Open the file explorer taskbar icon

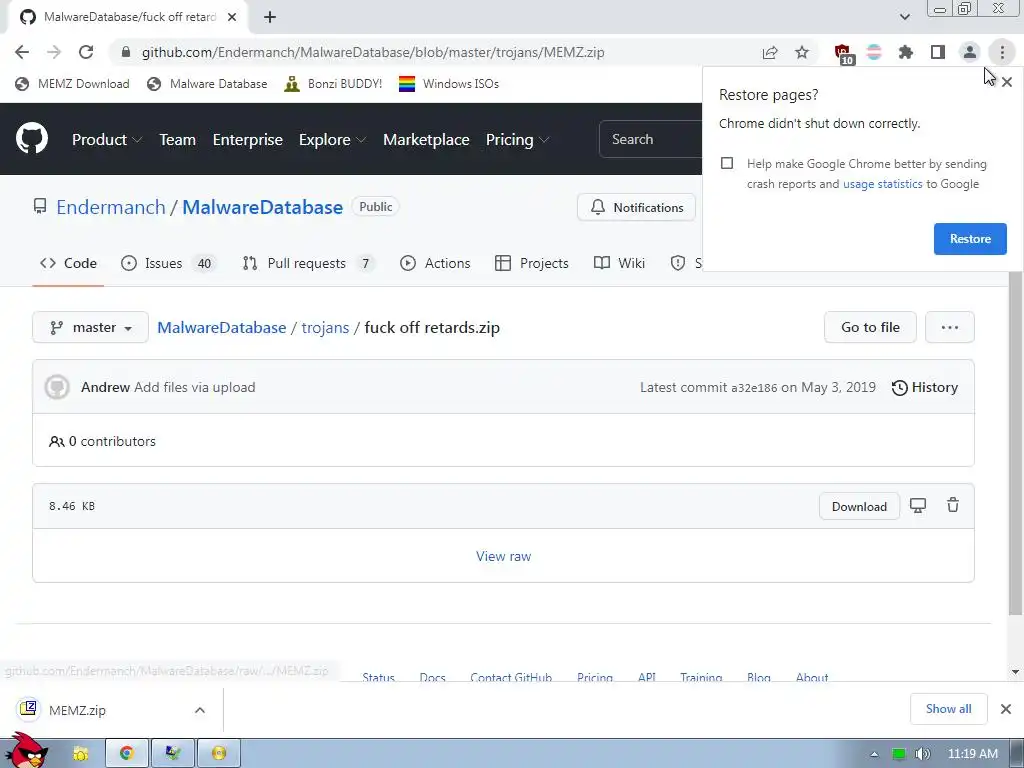pos(80,754)
